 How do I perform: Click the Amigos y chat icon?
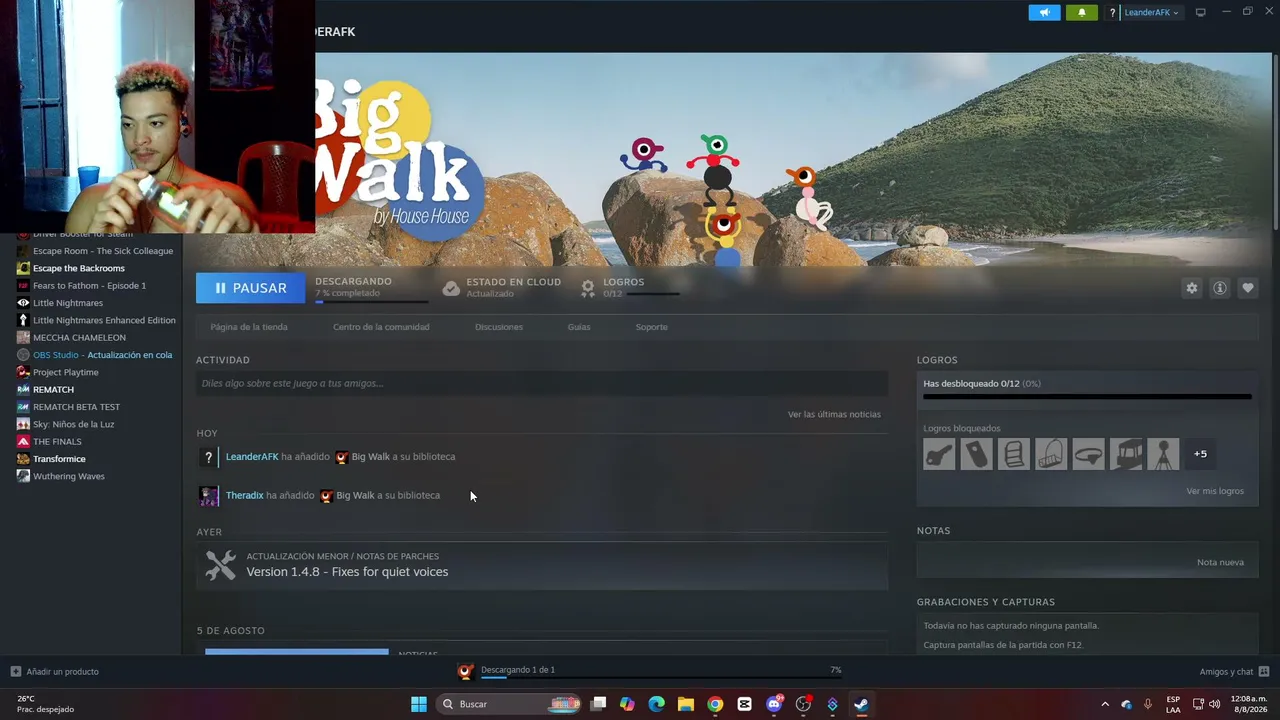1263,671
